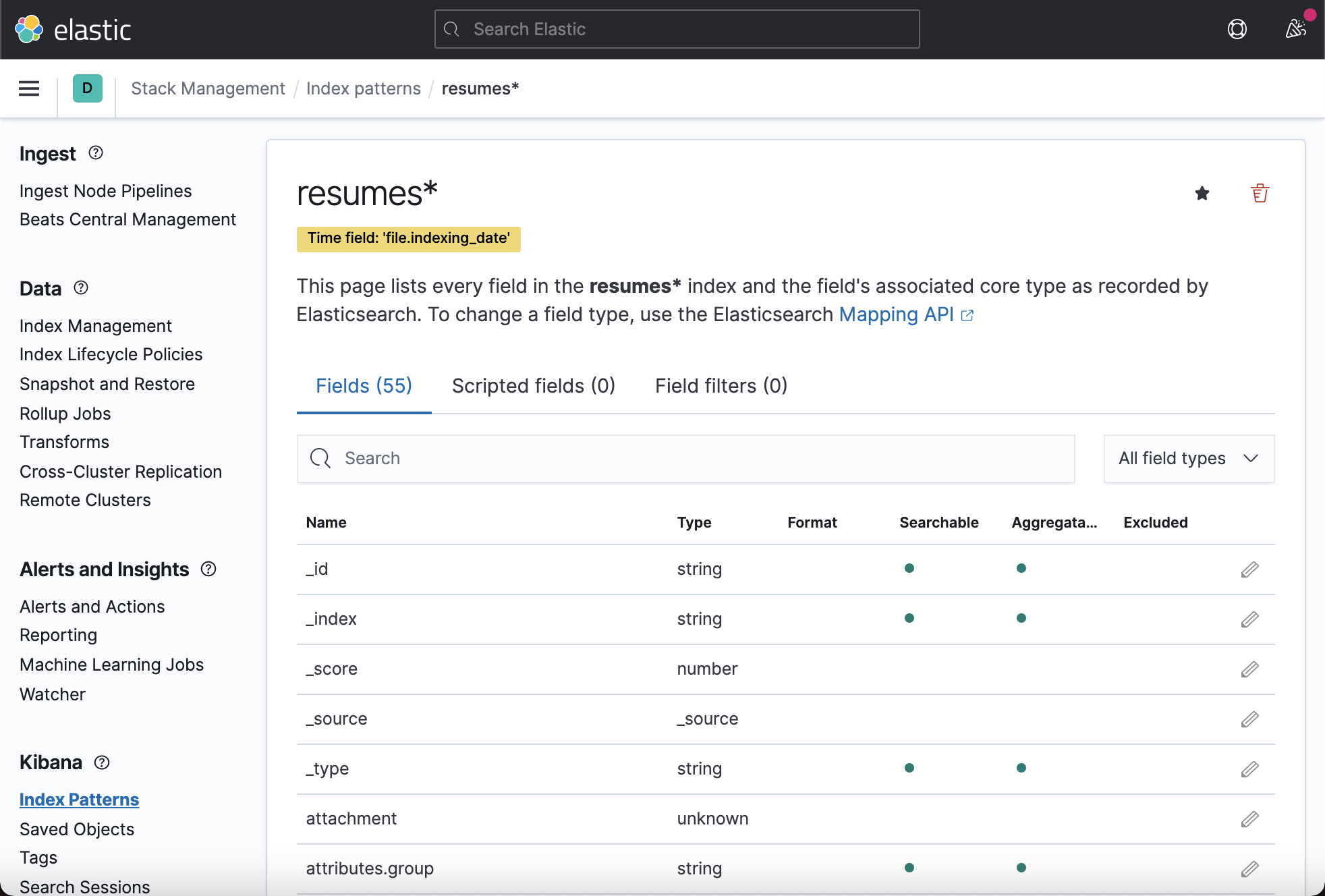Open Saved Objects in sidebar
This screenshot has width=1325, height=896.
pyautogui.click(x=77, y=829)
